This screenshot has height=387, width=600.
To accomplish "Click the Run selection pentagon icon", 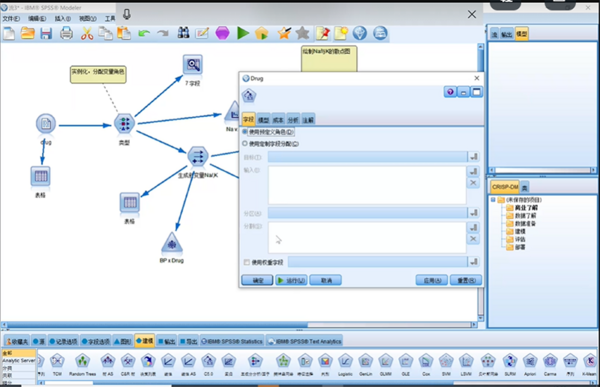I will 262,33.
